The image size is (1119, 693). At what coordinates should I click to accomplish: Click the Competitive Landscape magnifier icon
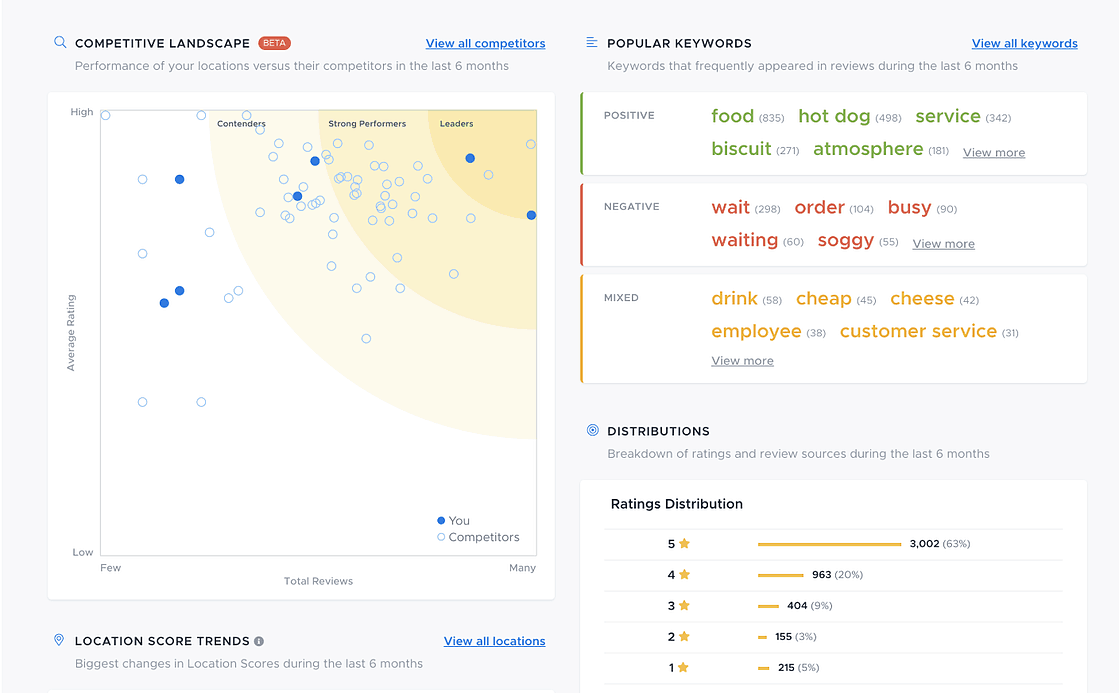tap(60, 43)
